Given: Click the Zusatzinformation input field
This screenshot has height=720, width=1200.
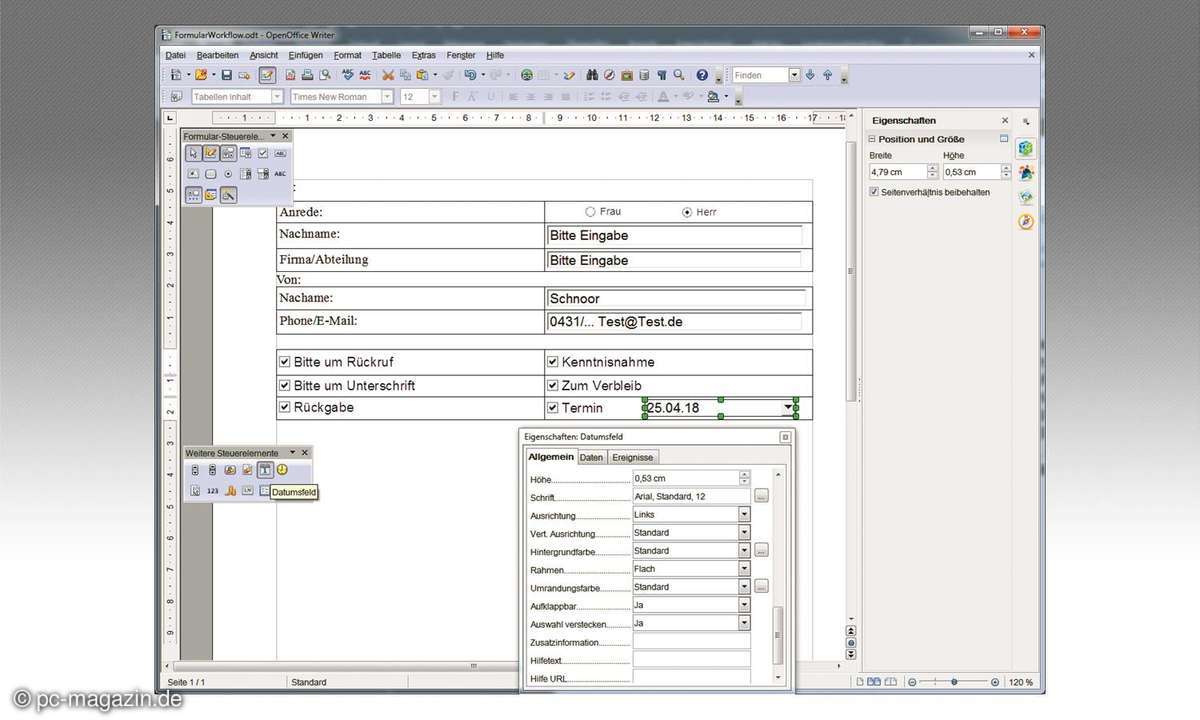Looking at the screenshot, I should [691, 641].
